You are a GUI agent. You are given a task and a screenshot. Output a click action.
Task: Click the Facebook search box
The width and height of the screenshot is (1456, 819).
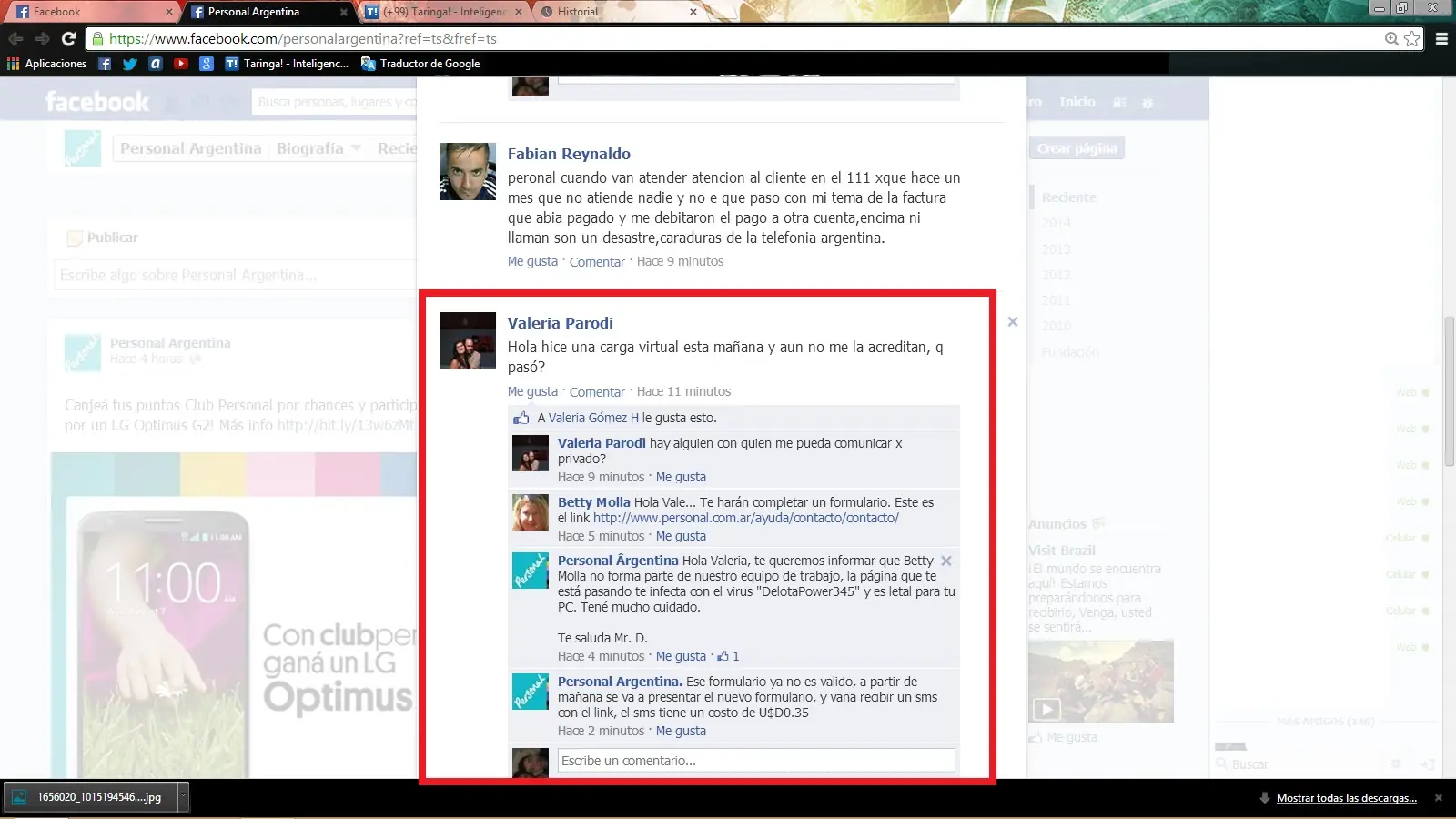pyautogui.click(x=335, y=102)
